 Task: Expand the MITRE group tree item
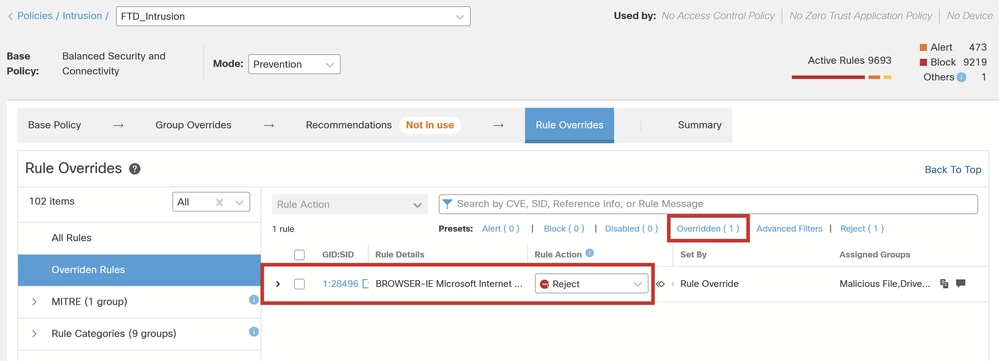pyautogui.click(x=34, y=302)
